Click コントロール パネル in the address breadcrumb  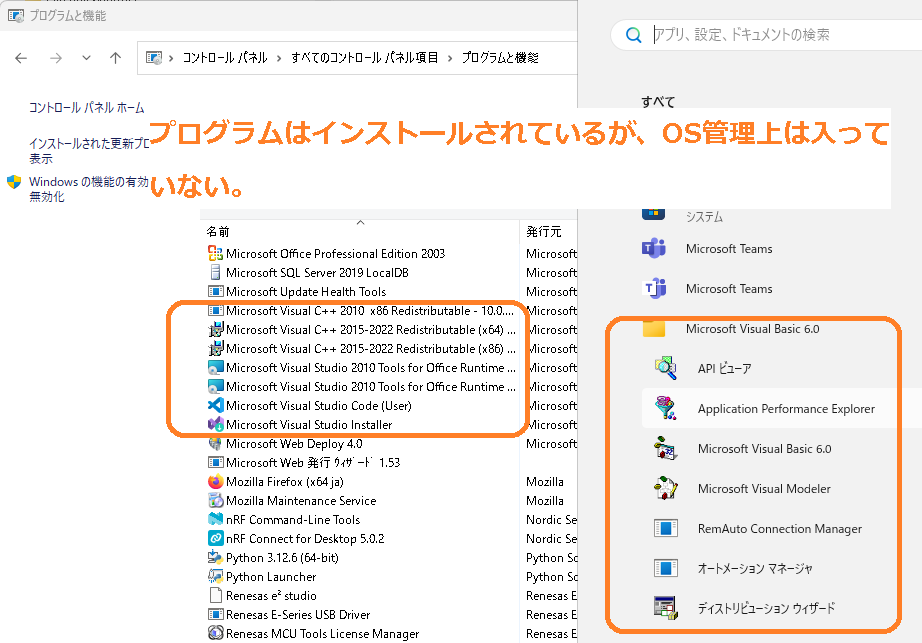tap(225, 58)
